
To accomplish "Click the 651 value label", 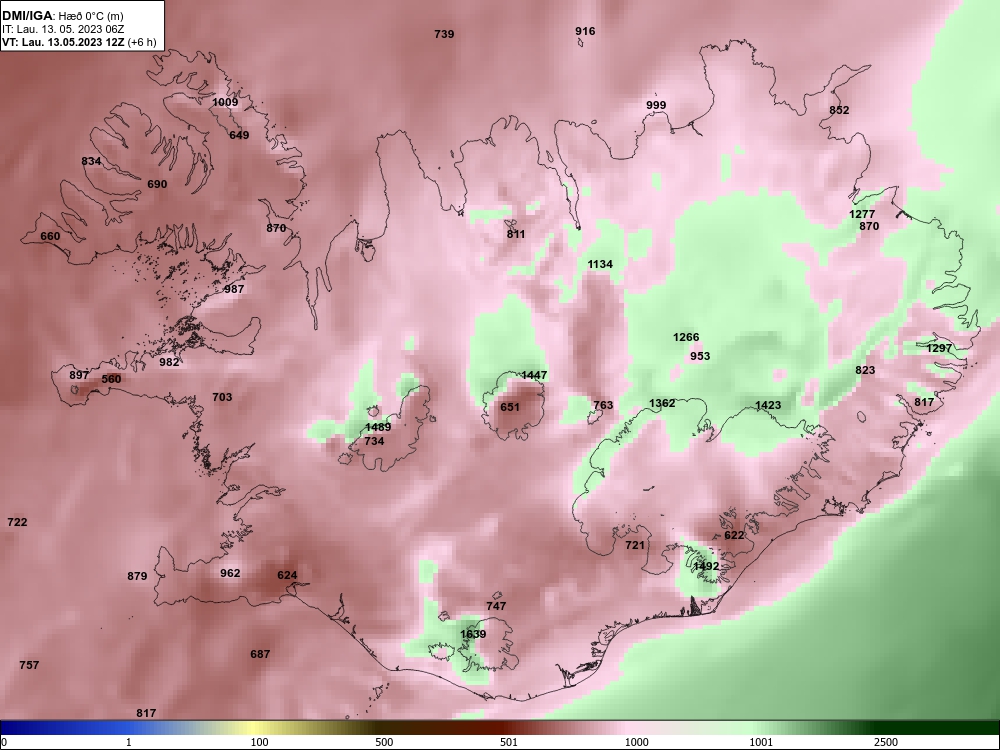I will point(510,407).
